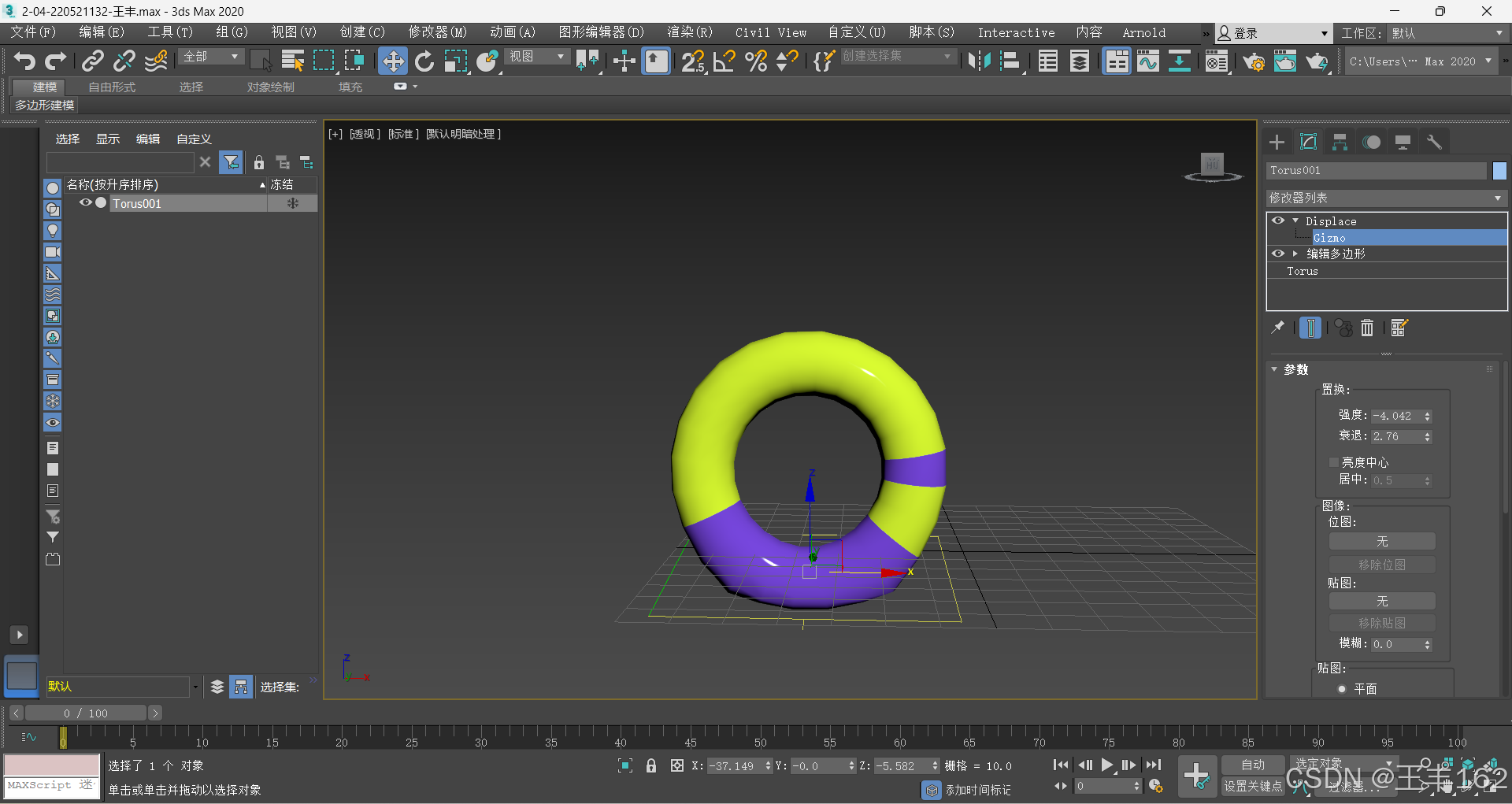The image size is (1512, 804).
Task: Open the 全部 selection filter dropdown
Action: (211, 57)
